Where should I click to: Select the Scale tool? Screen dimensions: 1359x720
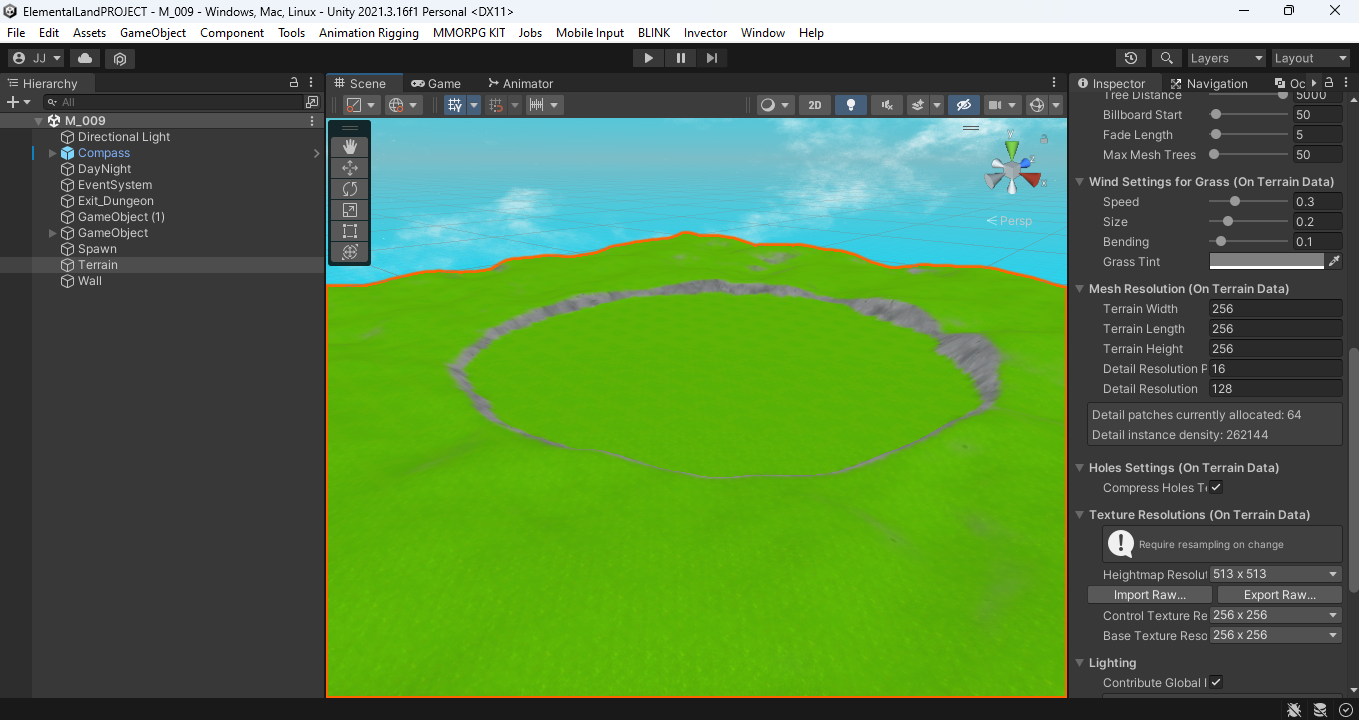point(349,209)
